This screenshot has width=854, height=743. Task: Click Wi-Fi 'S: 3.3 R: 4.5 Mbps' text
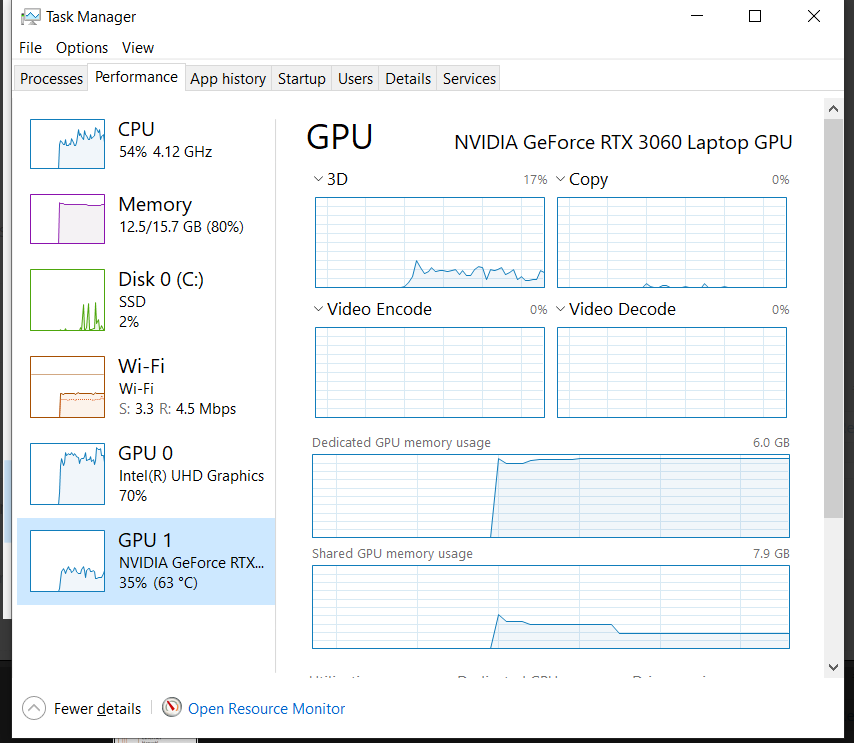[178, 409]
